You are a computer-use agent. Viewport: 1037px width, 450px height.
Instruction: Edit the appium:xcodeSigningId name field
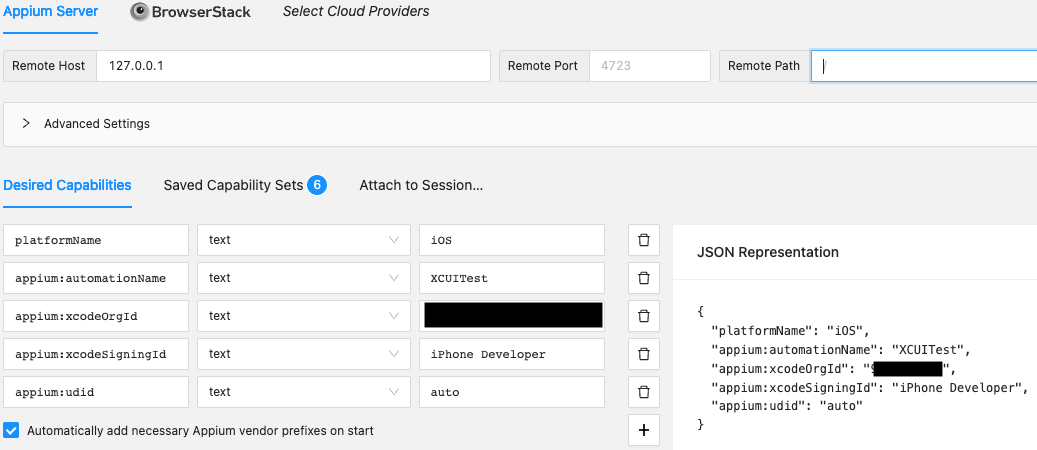(96, 354)
